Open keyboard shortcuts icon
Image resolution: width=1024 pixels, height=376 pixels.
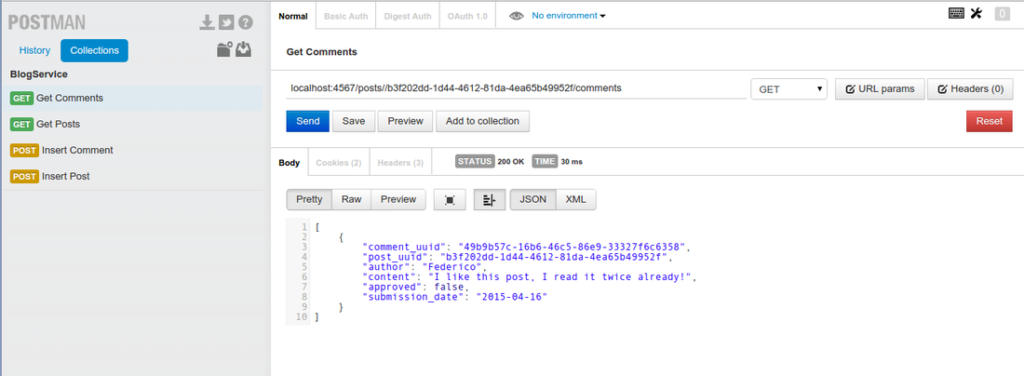coord(956,13)
